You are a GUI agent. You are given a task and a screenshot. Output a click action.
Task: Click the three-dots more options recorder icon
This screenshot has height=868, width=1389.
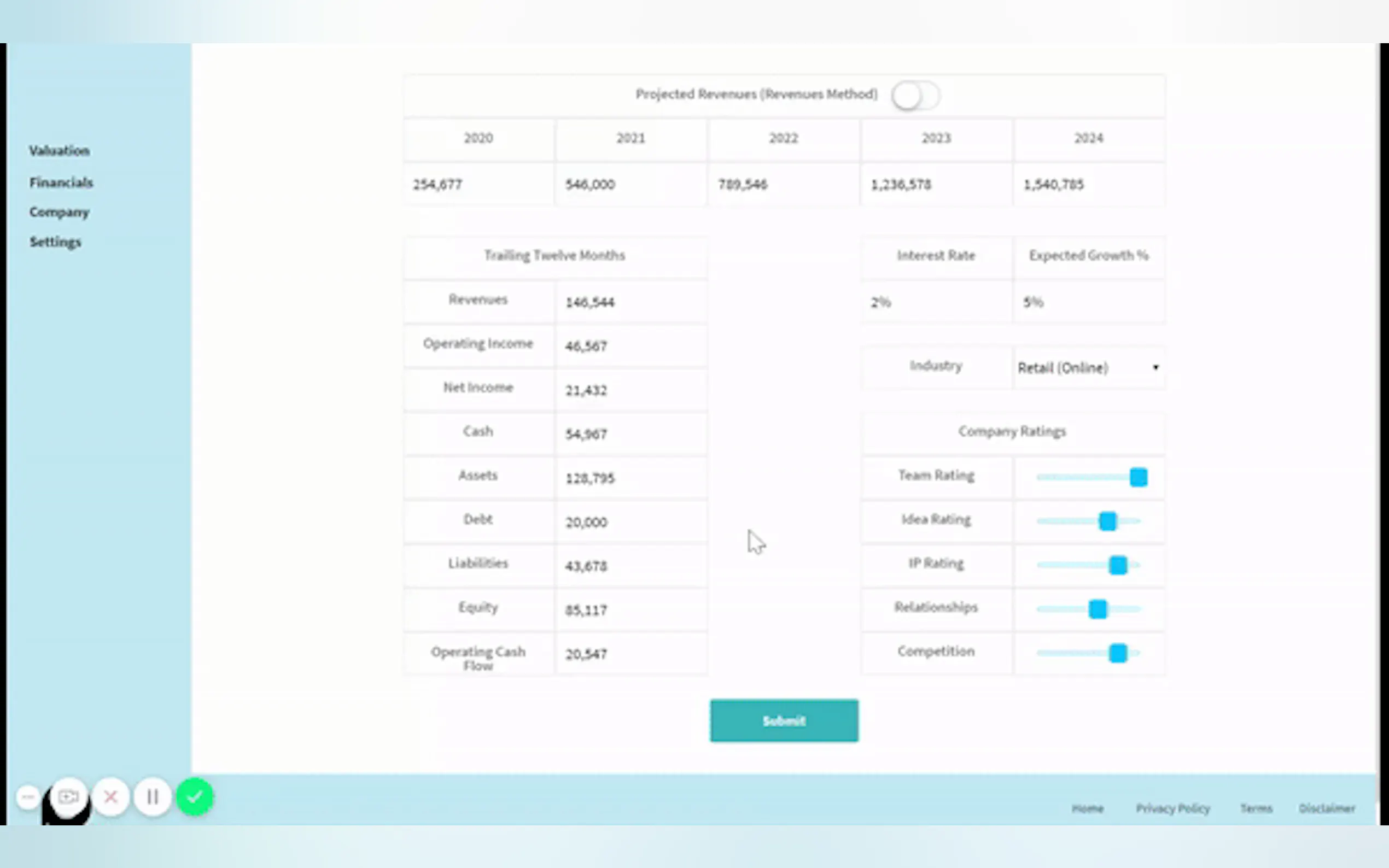tap(27, 797)
